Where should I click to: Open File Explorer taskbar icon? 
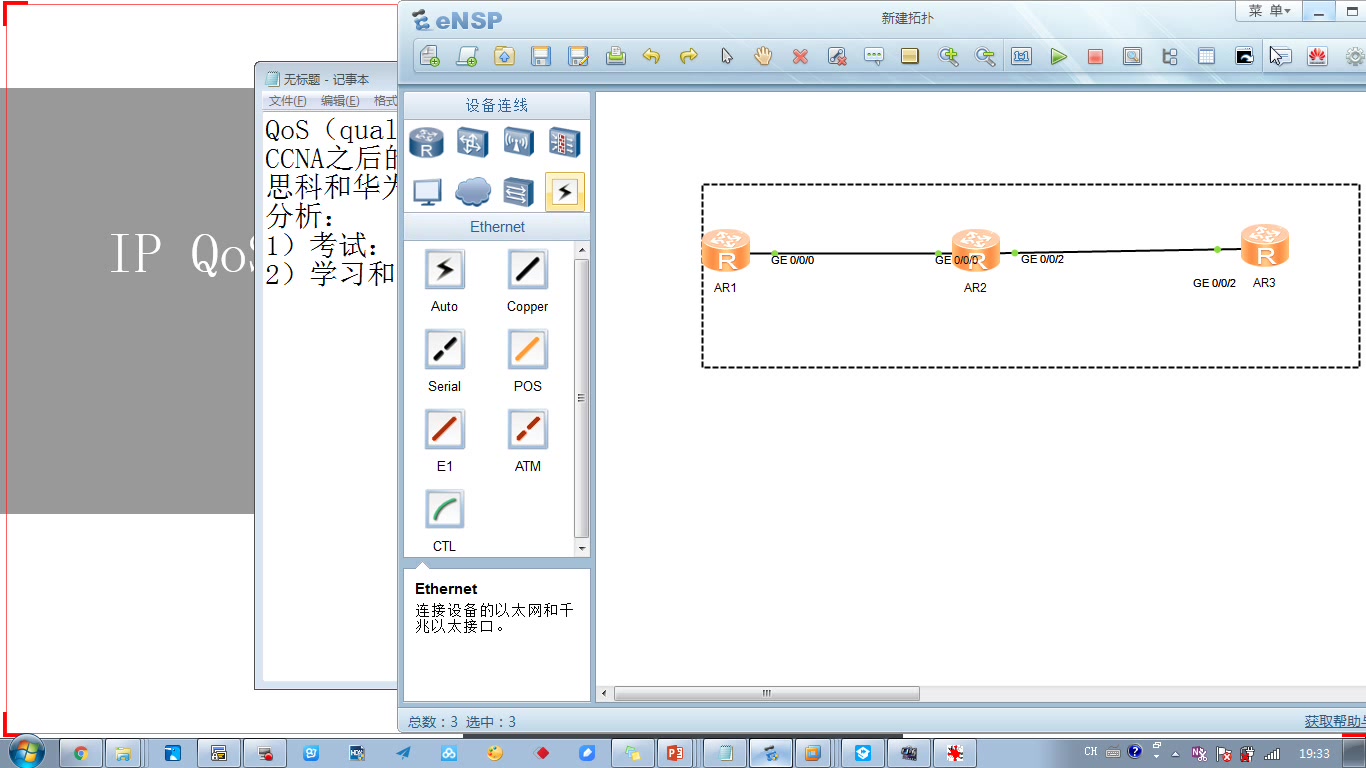pyautogui.click(x=123, y=753)
